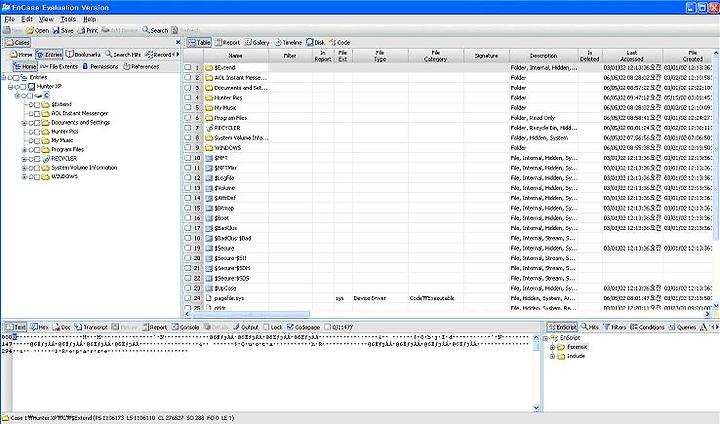
Task: Switch to File Extents sub-tab
Action: (x=59, y=67)
